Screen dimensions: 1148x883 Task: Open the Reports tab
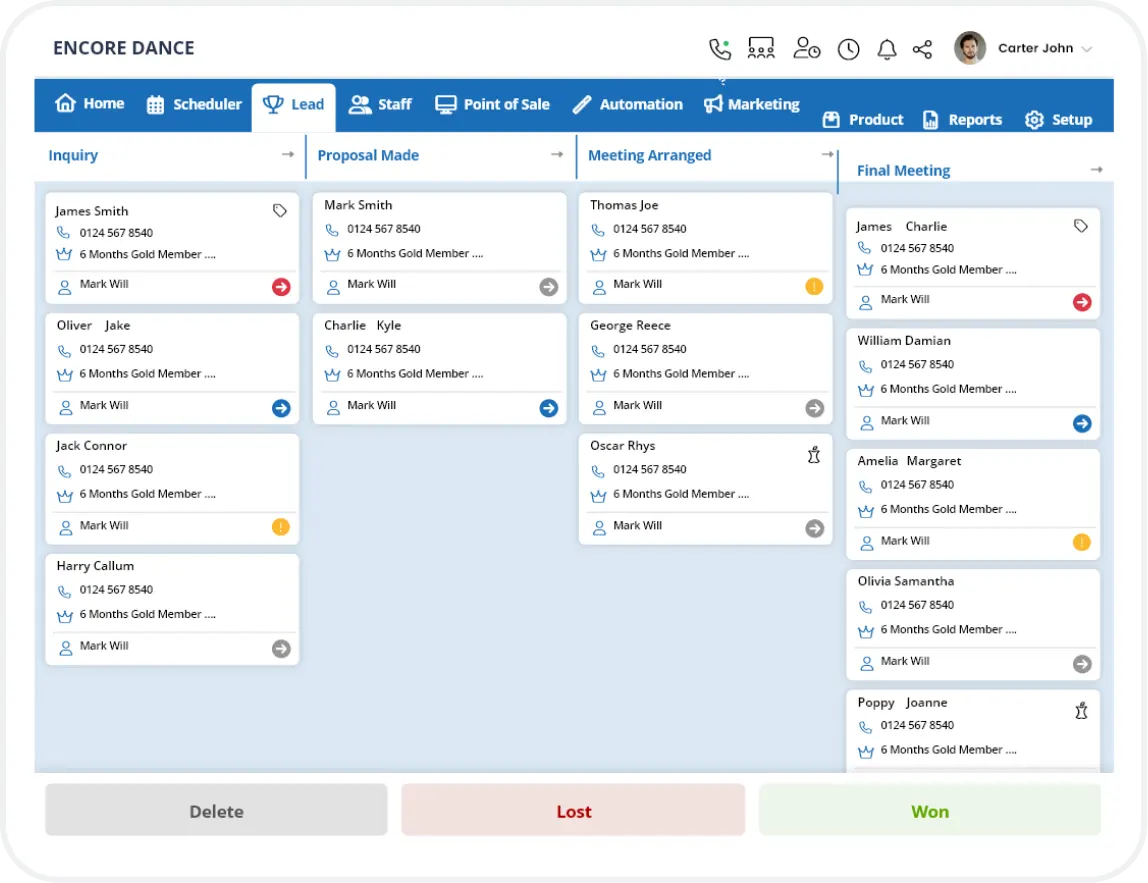pyautogui.click(x=962, y=120)
